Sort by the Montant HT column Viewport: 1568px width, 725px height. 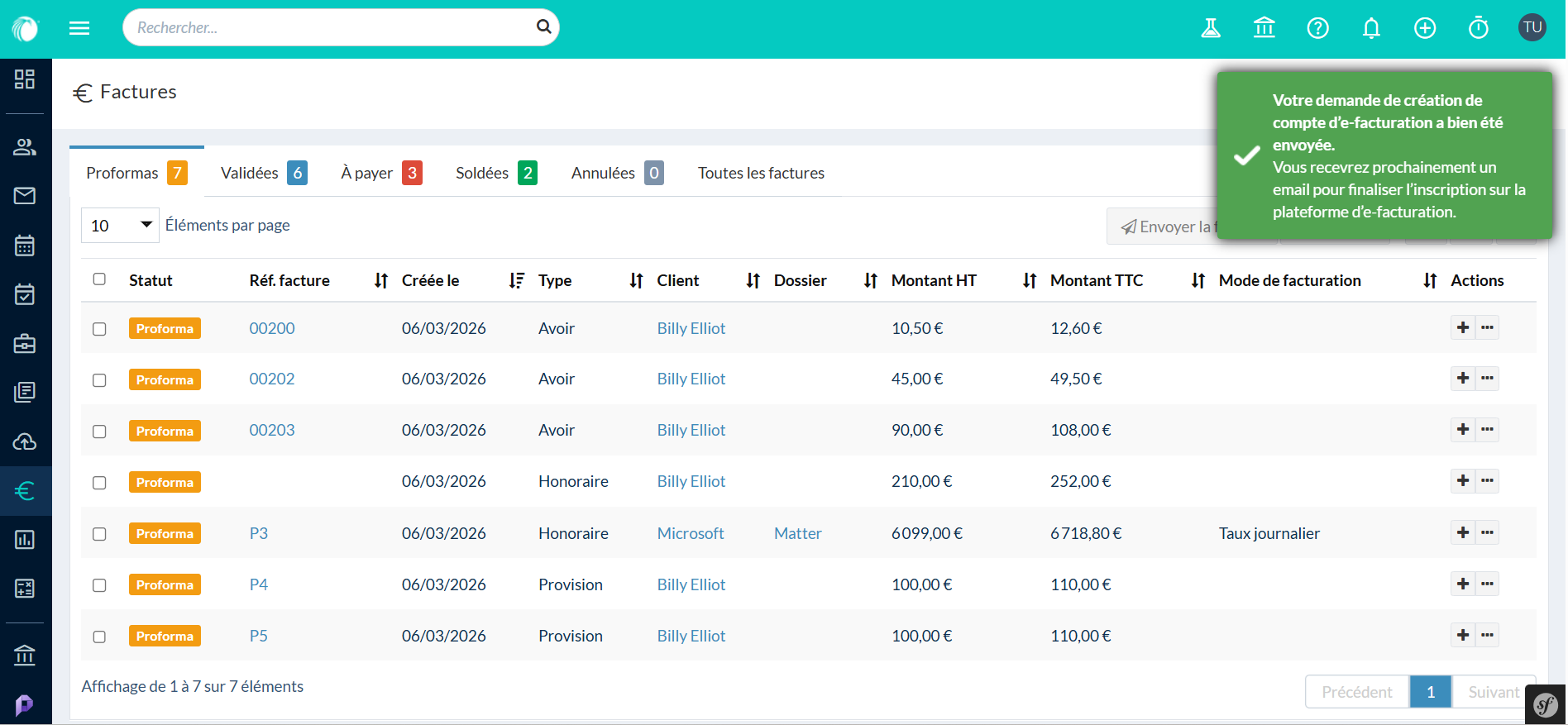pyautogui.click(x=1029, y=281)
